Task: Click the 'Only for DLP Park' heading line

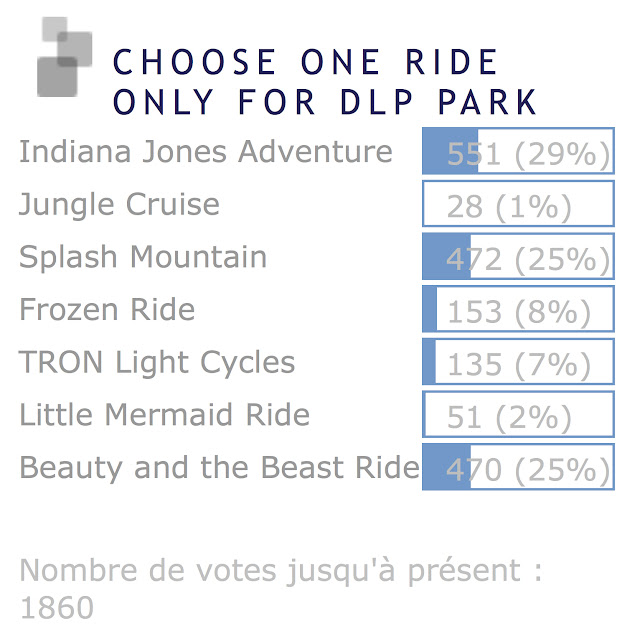Action: (x=324, y=102)
